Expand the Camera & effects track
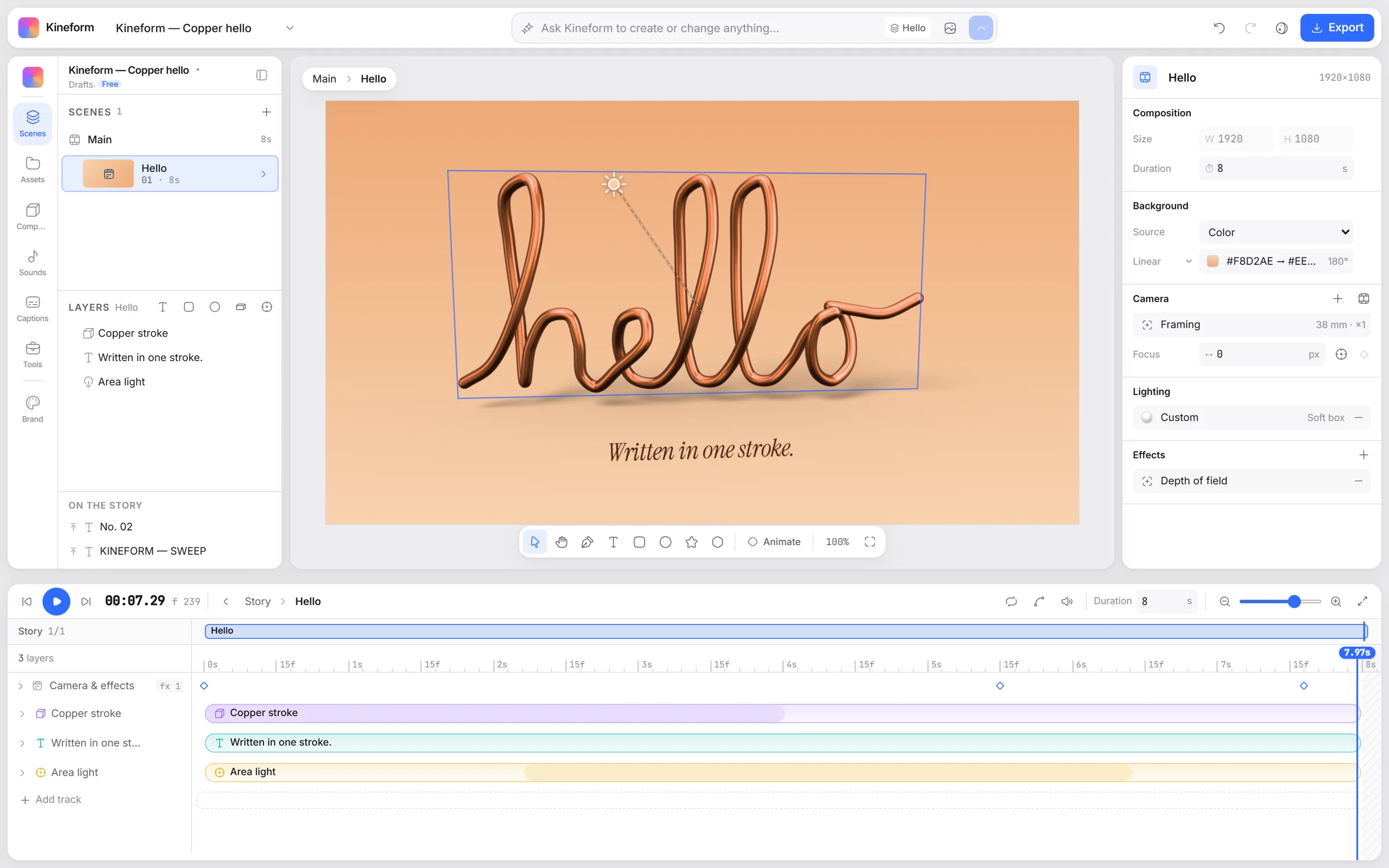1389x868 pixels. coord(20,686)
